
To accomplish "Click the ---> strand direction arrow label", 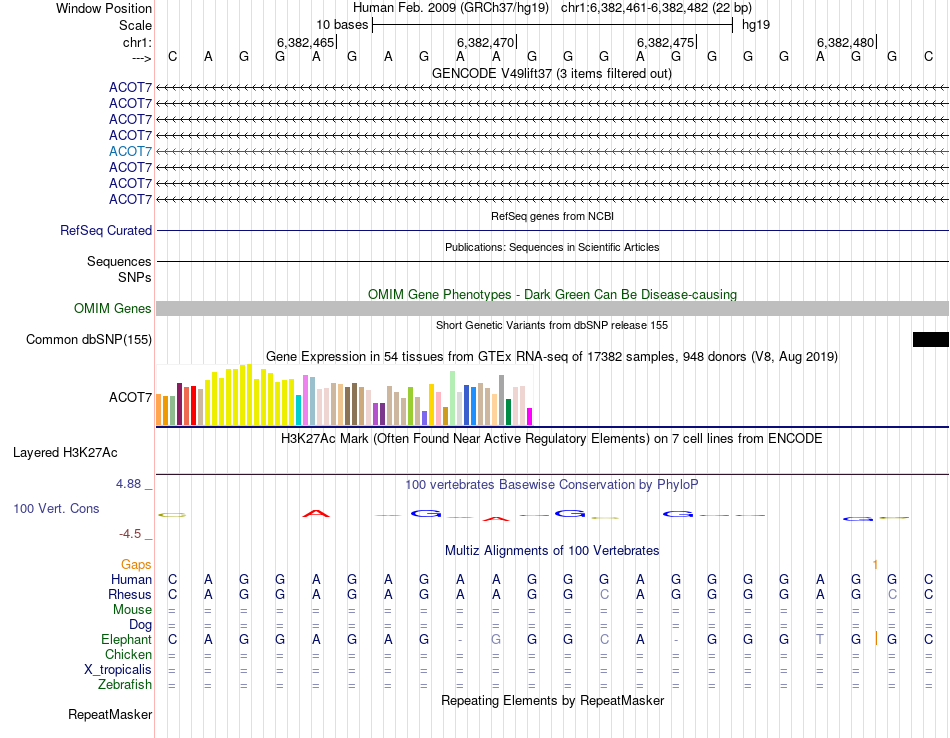I will point(141,58).
